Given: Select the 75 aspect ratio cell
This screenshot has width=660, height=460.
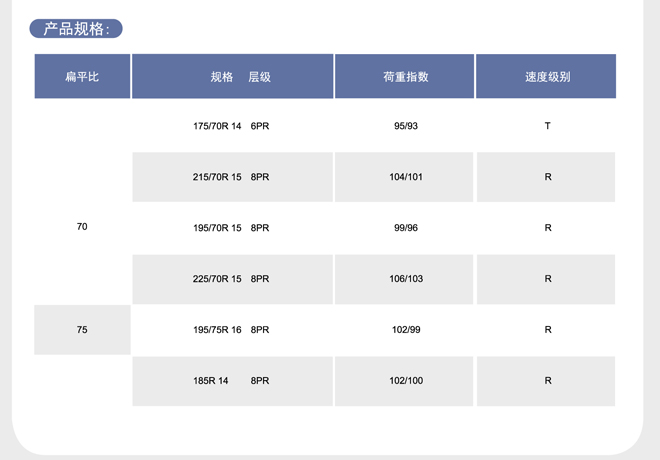Looking at the screenshot, I should (x=82, y=330).
